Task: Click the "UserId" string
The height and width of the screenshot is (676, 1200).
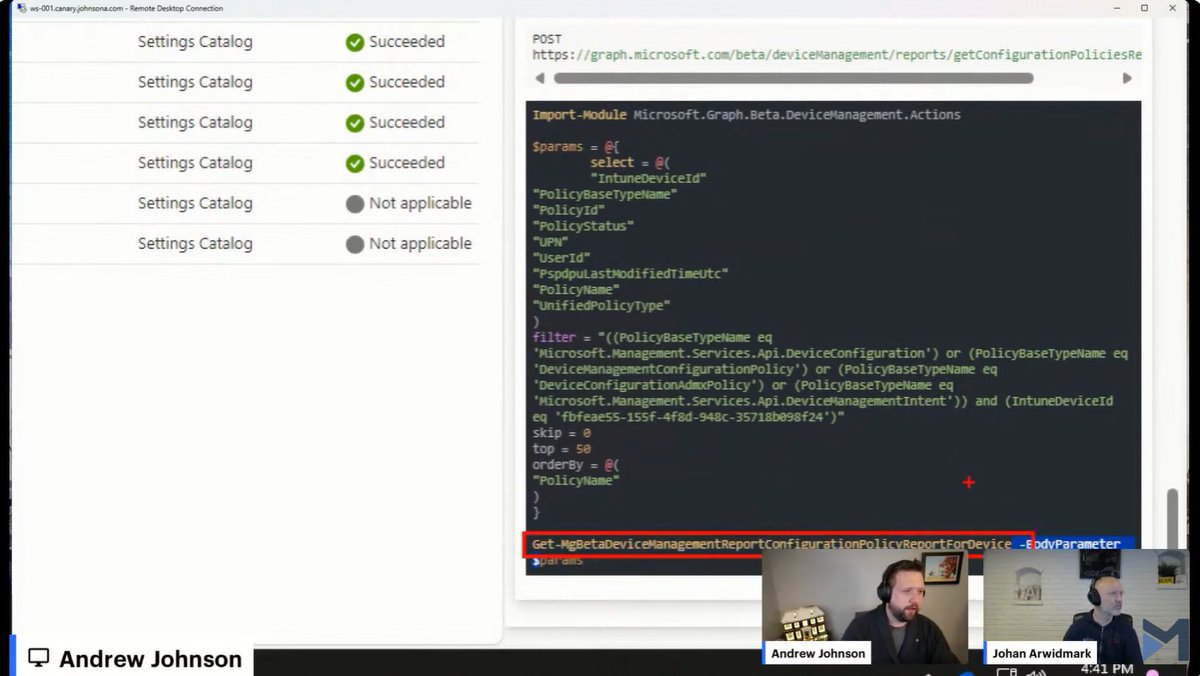Action: click(x=561, y=258)
